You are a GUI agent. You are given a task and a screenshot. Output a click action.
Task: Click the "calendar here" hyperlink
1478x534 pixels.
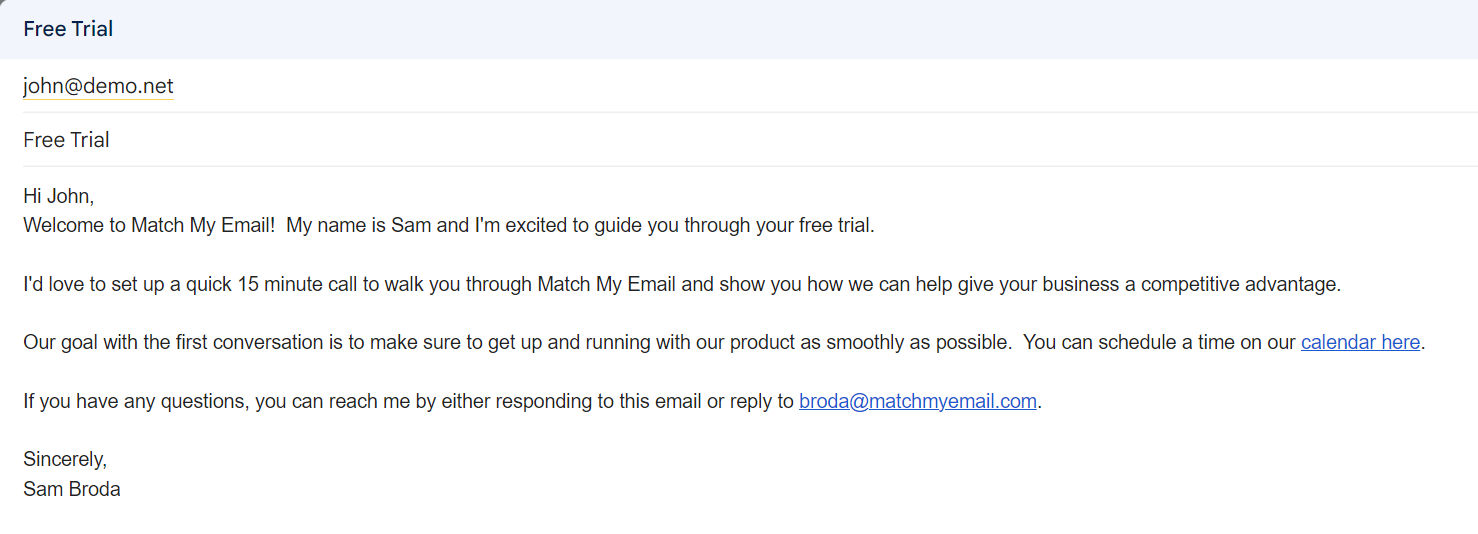pos(1360,343)
